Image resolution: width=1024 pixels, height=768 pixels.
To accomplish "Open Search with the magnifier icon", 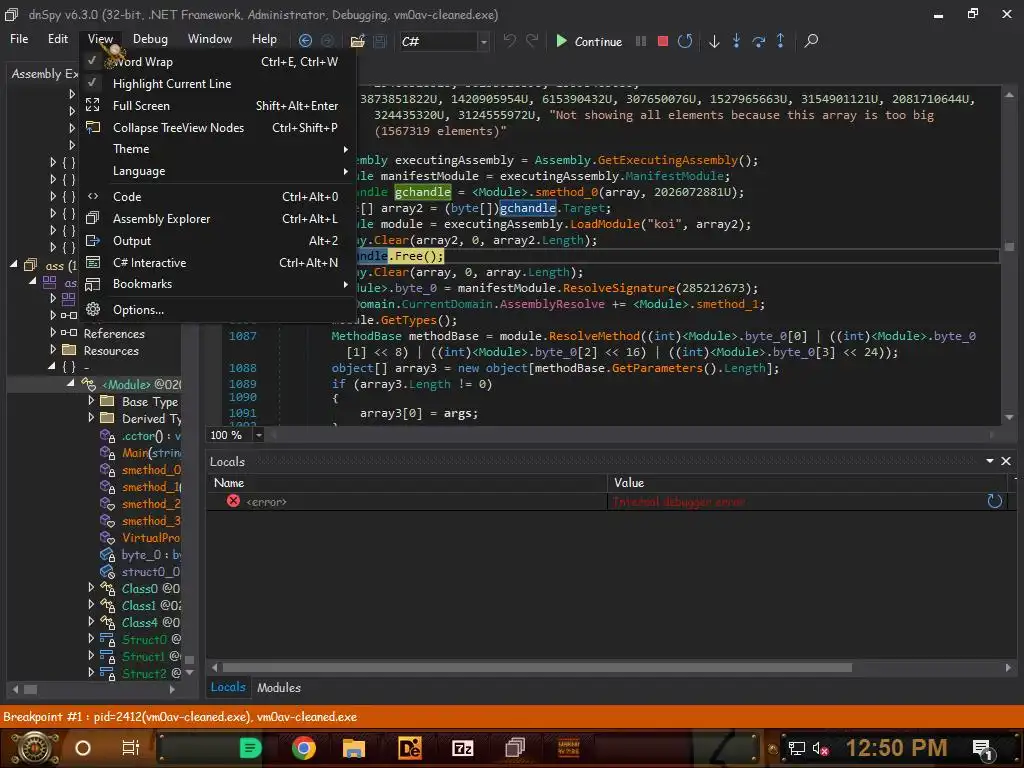I will tap(810, 40).
